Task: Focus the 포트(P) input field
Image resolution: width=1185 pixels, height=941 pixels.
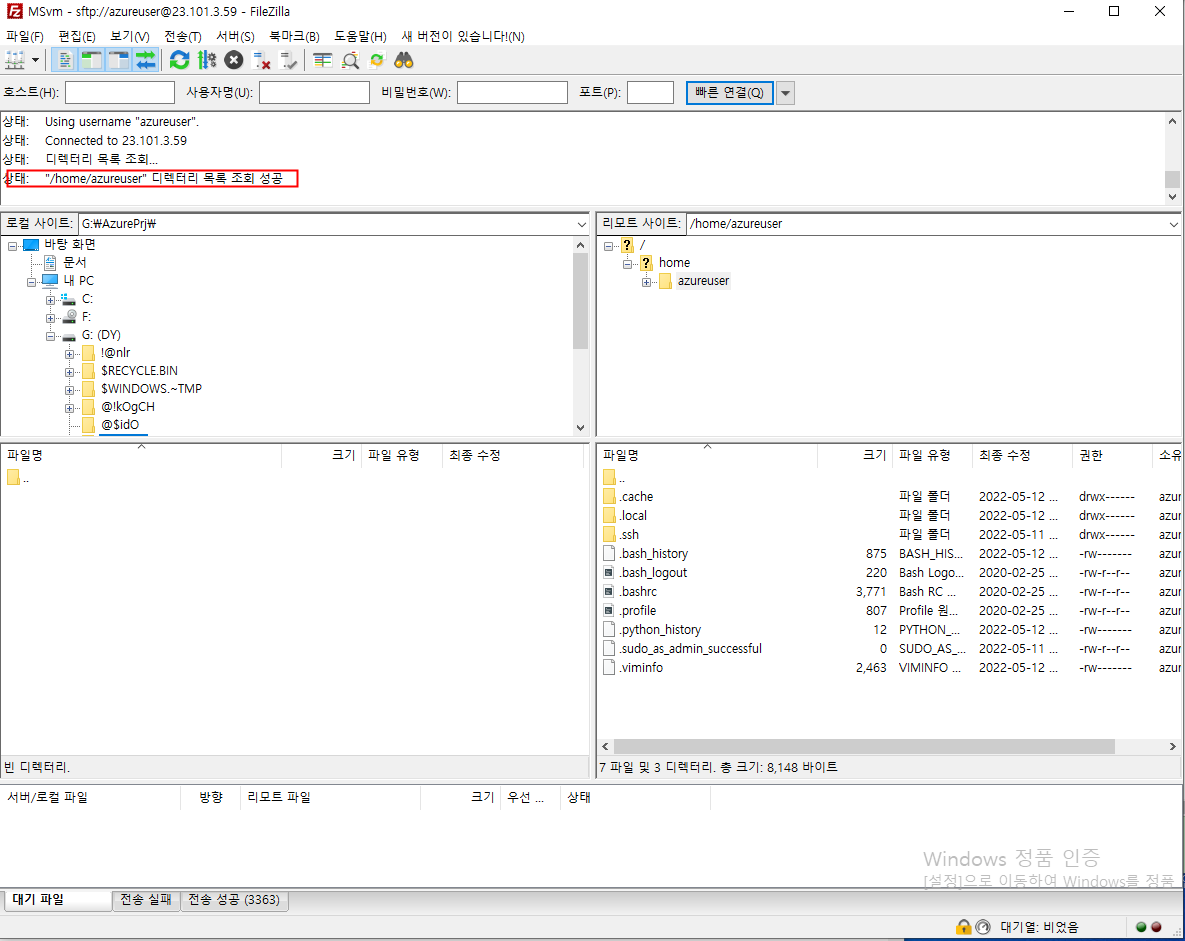Action: tap(650, 92)
